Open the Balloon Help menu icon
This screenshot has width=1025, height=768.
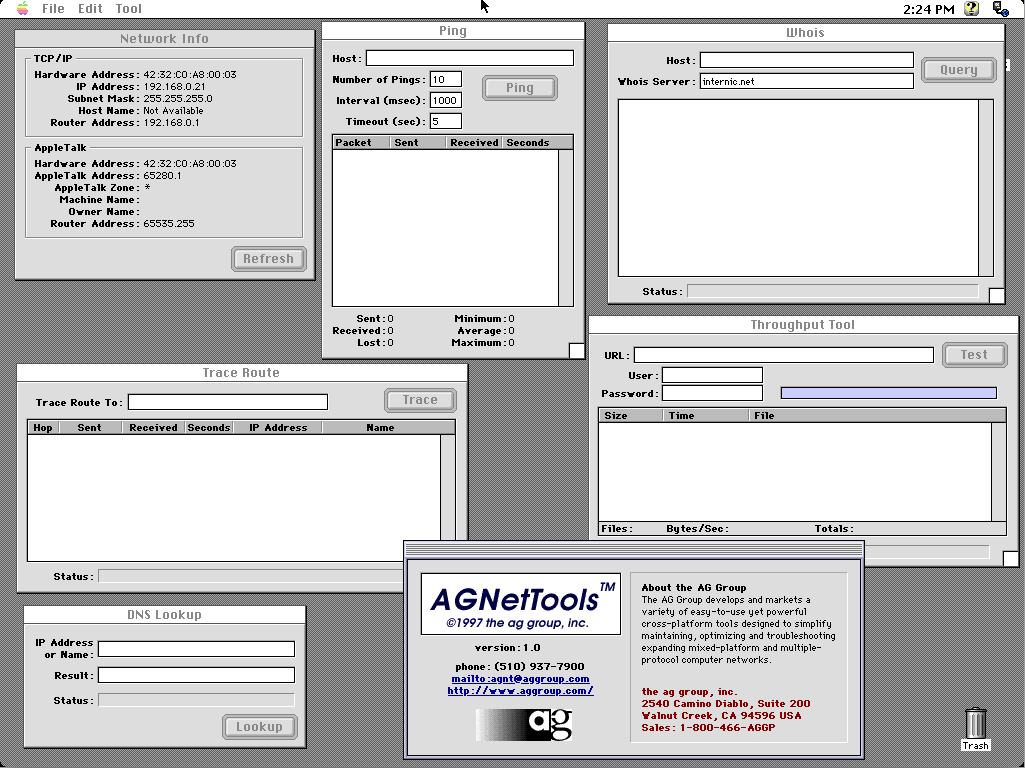(972, 8)
